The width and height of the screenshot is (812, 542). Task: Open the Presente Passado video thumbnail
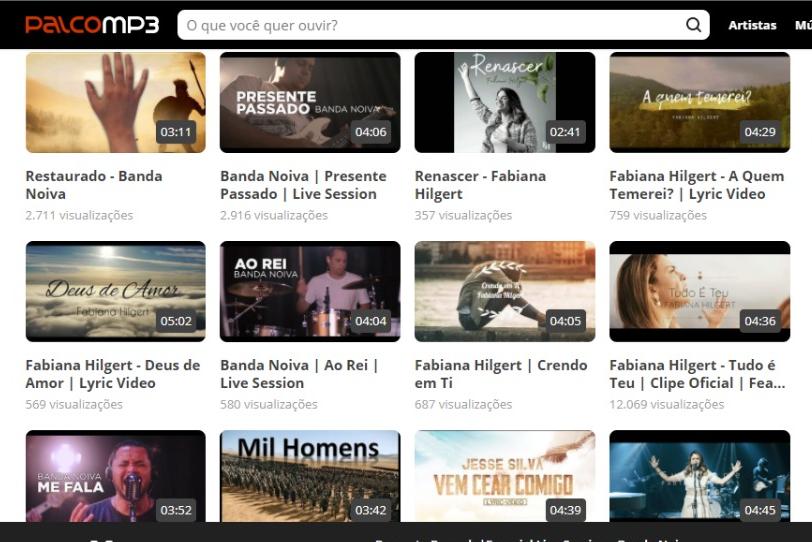310,102
